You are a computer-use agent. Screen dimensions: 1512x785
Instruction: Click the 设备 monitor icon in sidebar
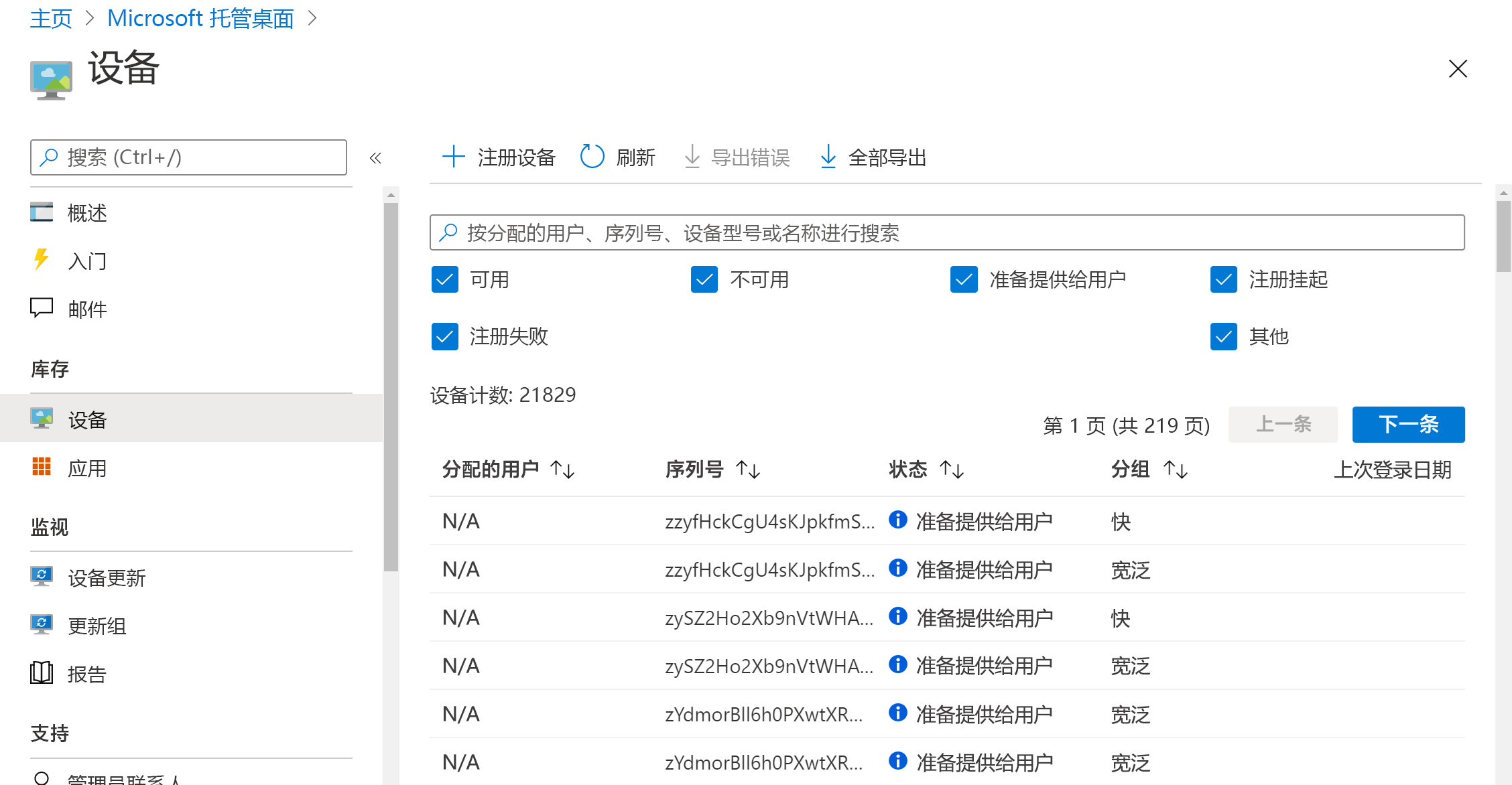click(x=42, y=419)
